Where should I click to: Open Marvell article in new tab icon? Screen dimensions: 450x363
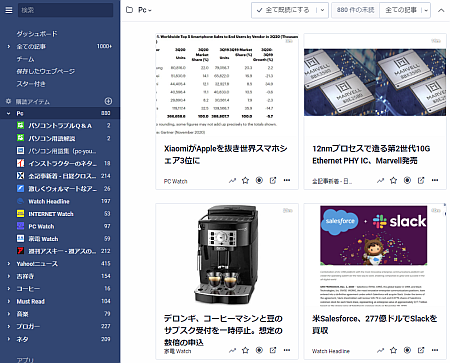pyautogui.click(x=421, y=180)
